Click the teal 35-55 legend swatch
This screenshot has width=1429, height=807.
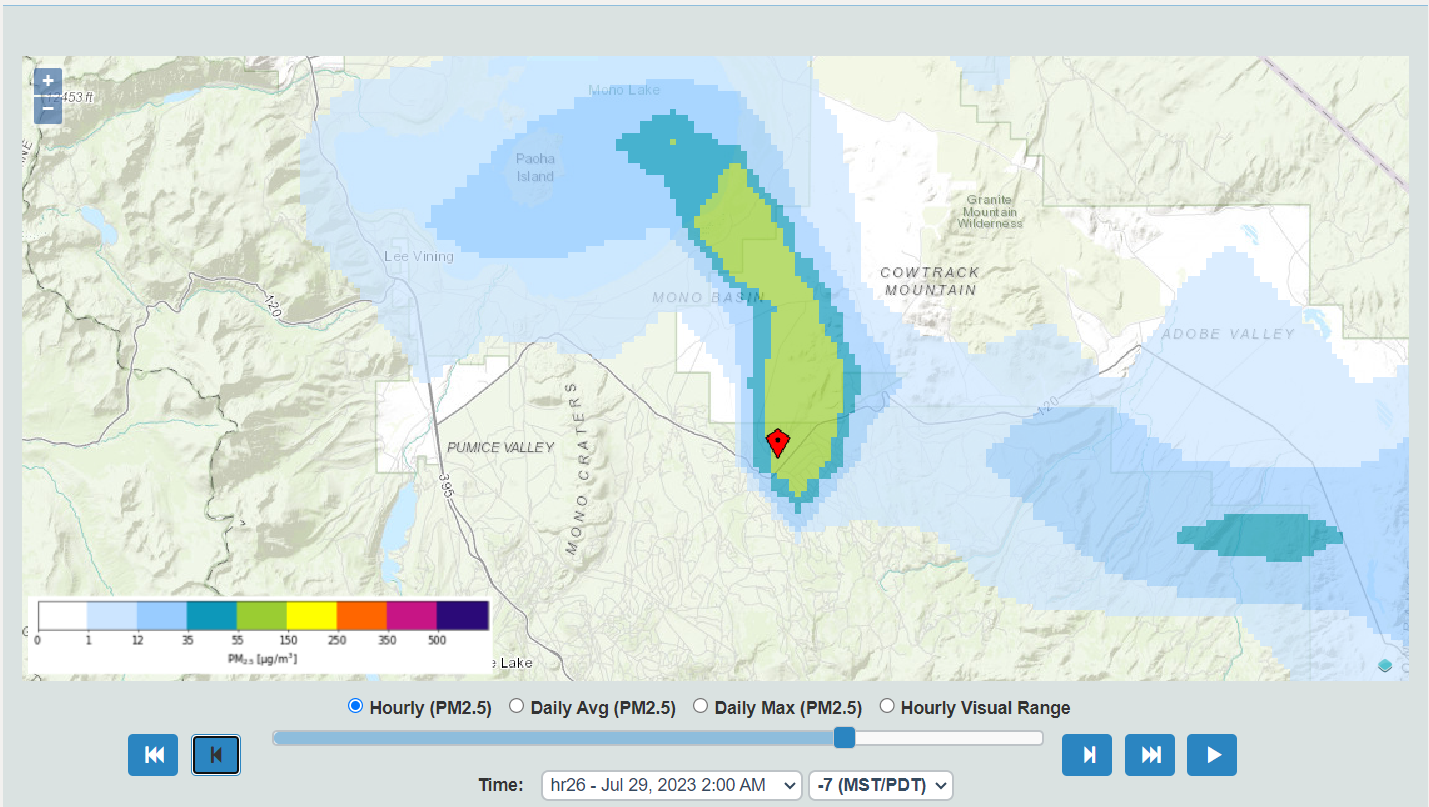tap(211, 614)
